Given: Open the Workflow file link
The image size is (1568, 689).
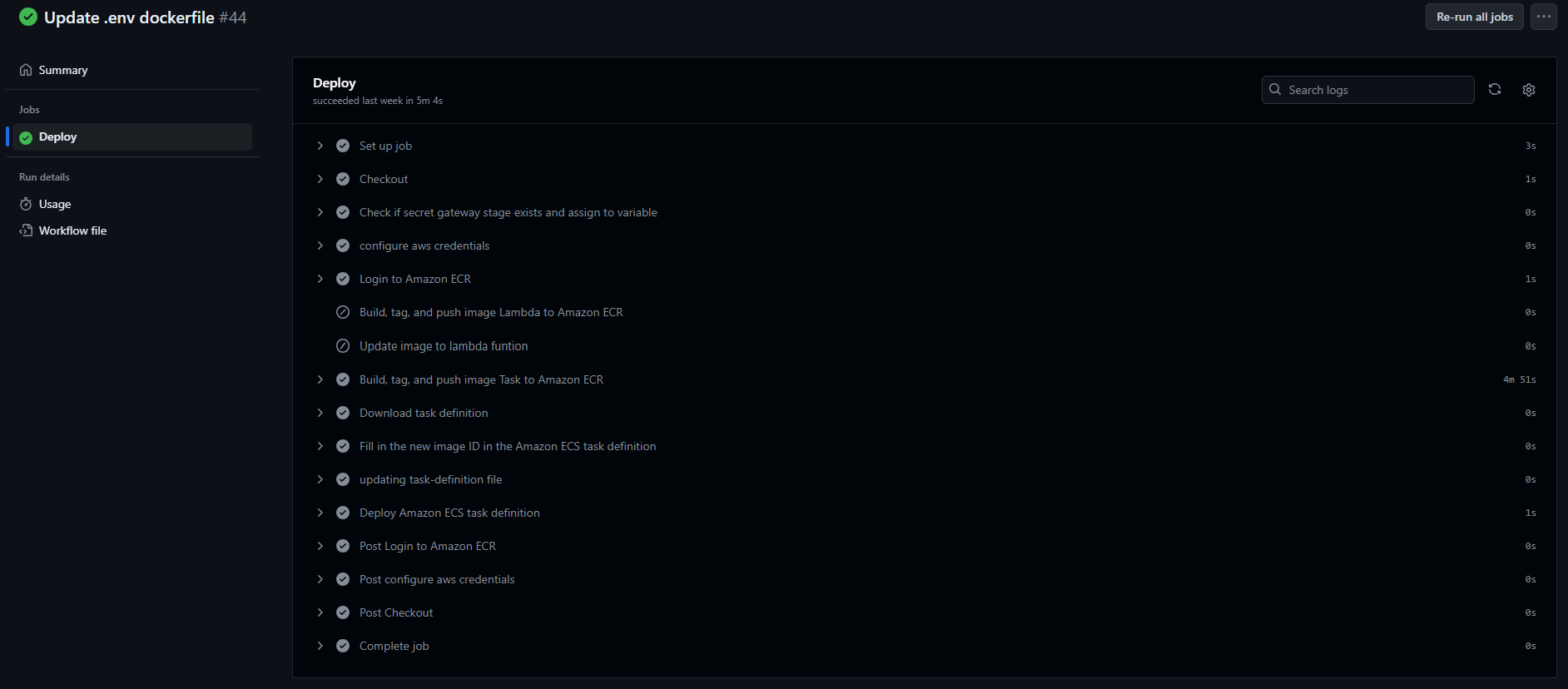Looking at the screenshot, I should point(72,230).
